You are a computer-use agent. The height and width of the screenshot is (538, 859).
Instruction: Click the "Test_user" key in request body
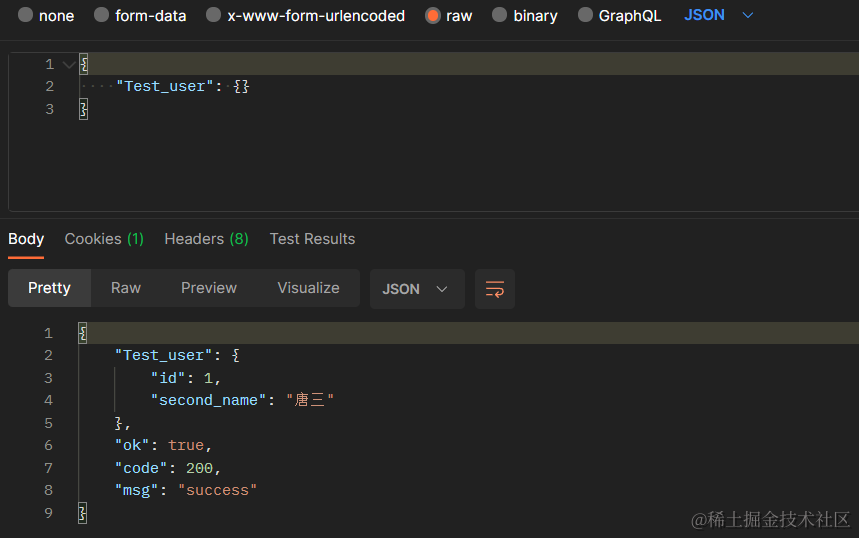[164, 87]
